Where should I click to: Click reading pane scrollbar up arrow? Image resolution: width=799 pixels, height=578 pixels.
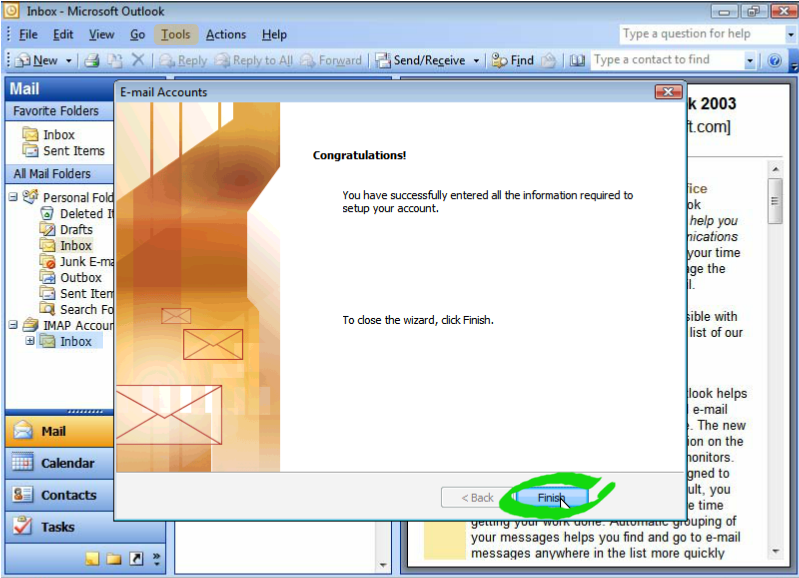[776, 169]
